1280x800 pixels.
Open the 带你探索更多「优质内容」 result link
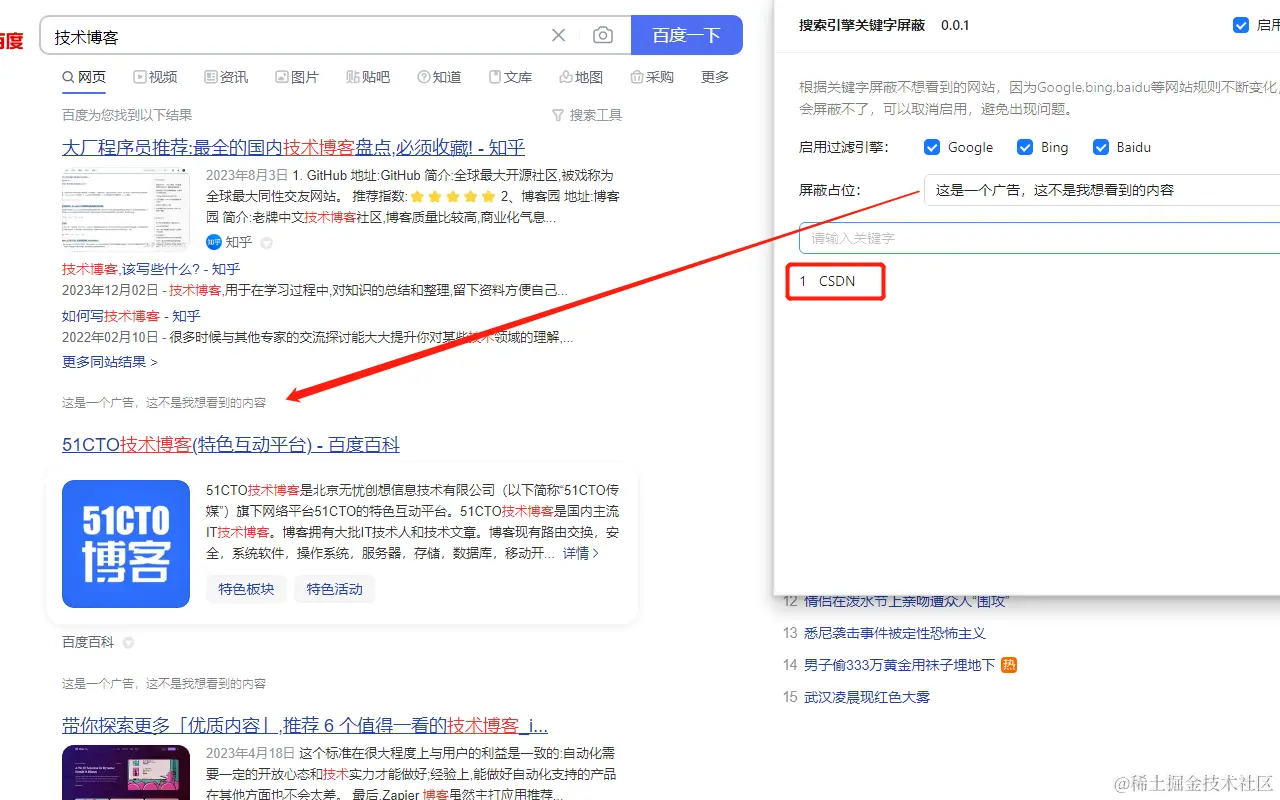(x=305, y=725)
